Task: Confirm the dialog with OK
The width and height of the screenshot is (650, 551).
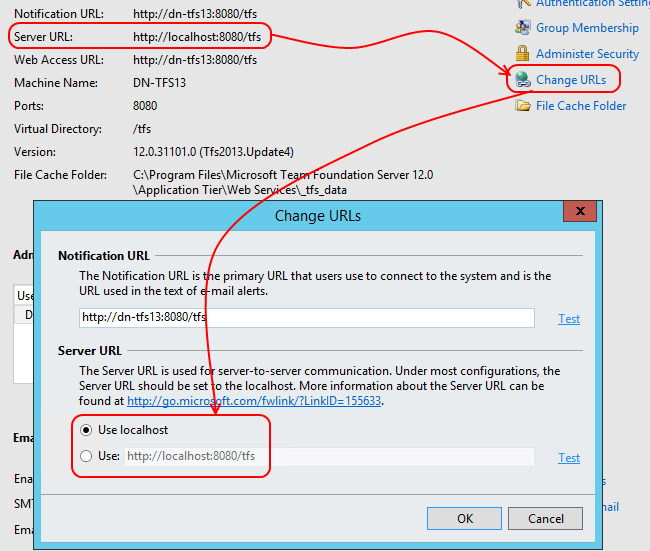Action: click(x=464, y=519)
